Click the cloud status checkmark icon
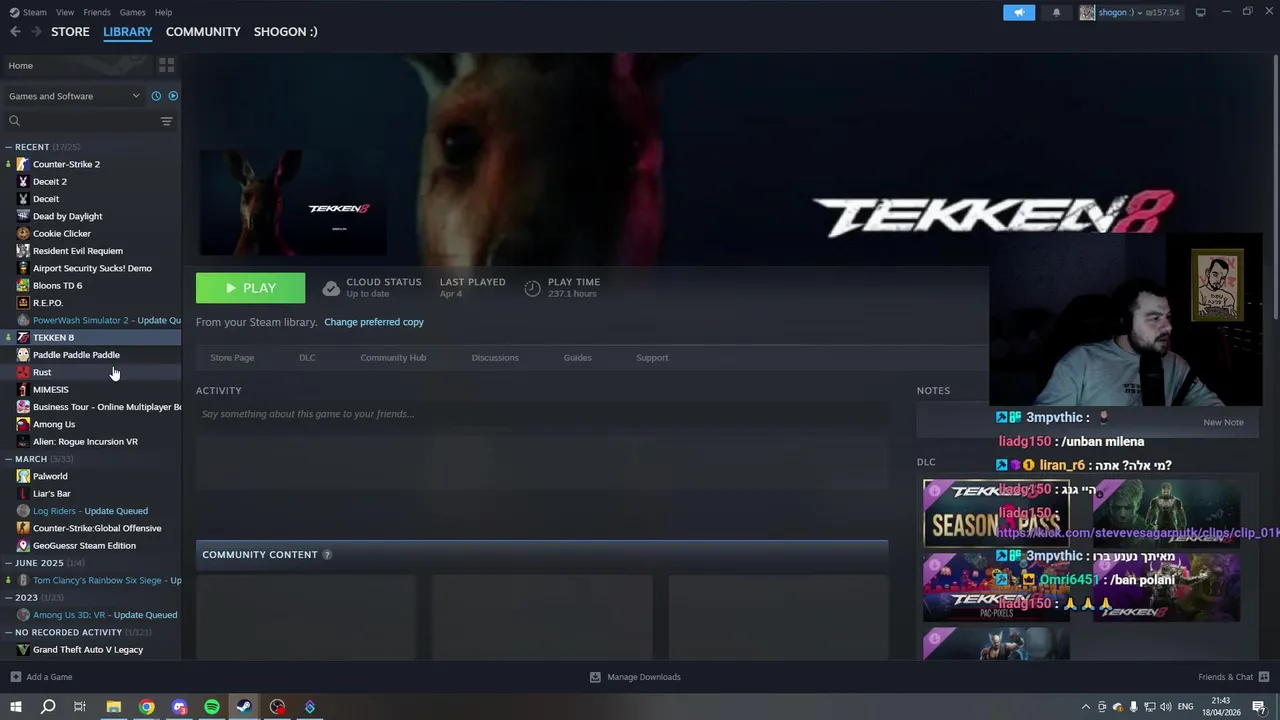The height and width of the screenshot is (720, 1280). pyautogui.click(x=331, y=288)
